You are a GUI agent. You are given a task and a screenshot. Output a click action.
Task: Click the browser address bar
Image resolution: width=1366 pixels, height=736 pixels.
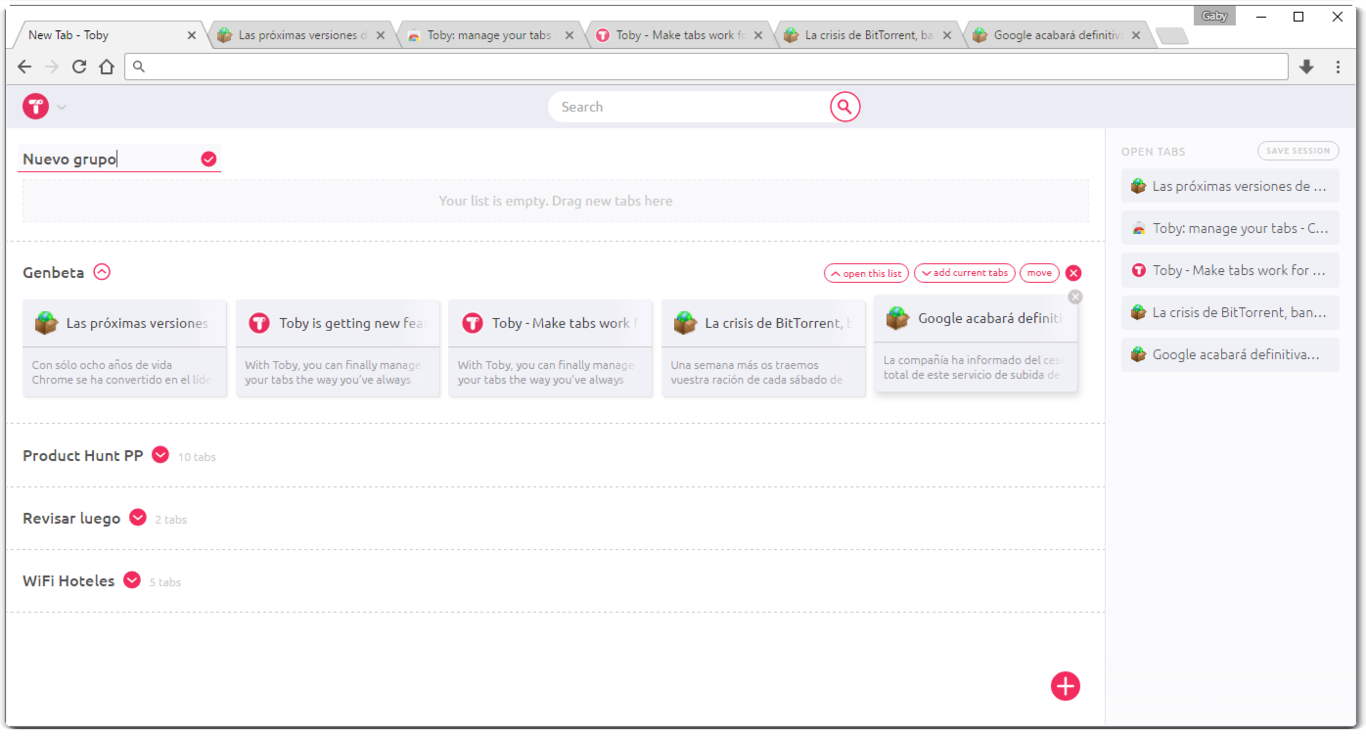706,67
